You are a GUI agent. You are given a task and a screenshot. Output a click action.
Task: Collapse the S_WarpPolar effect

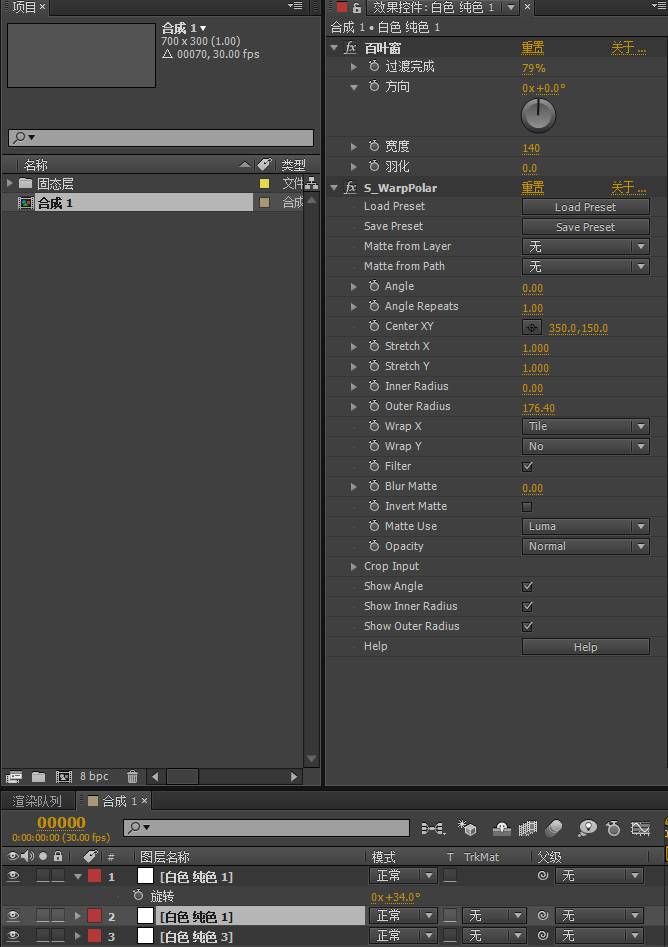point(334,188)
